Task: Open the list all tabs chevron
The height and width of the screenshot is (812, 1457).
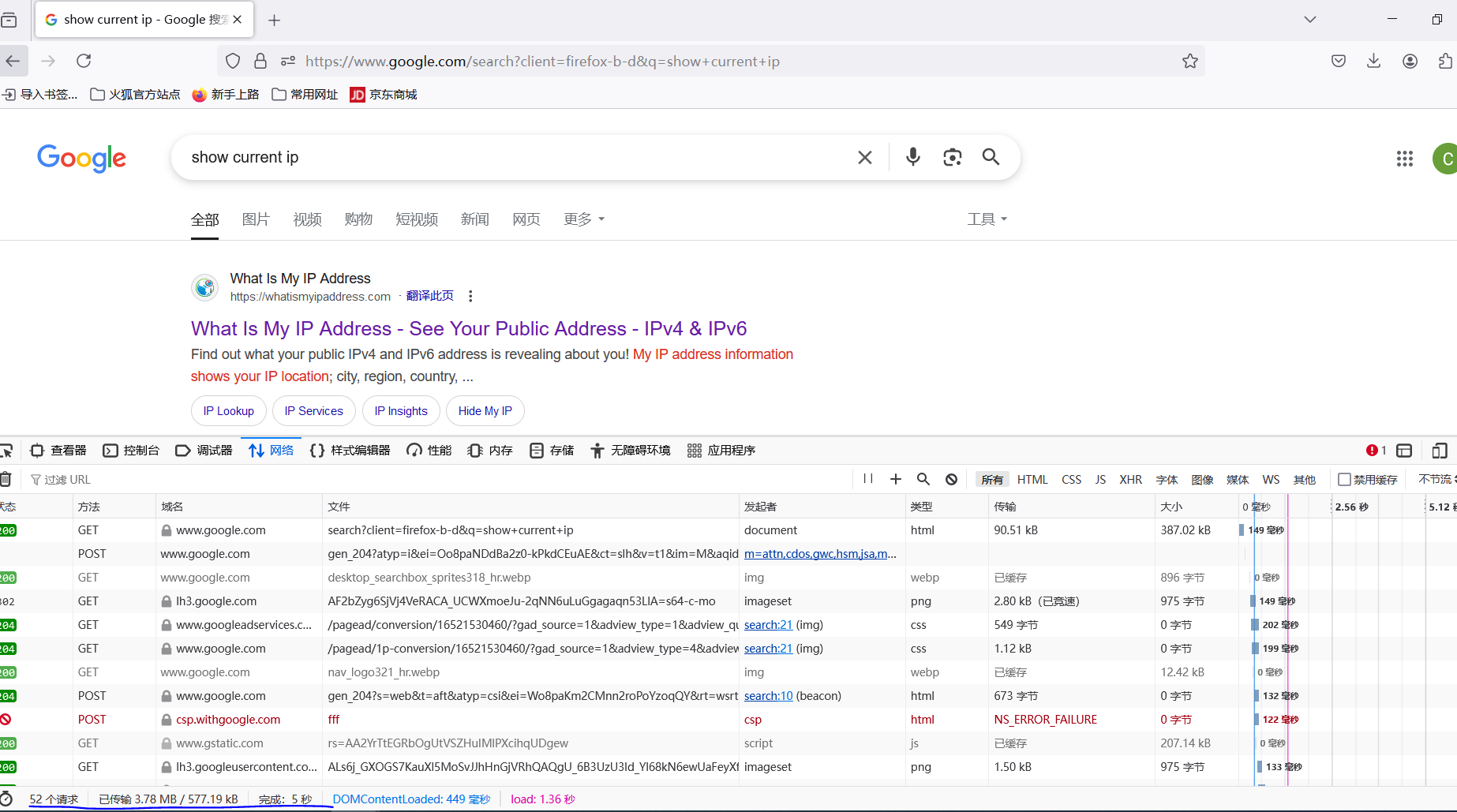Action: coord(1310,20)
